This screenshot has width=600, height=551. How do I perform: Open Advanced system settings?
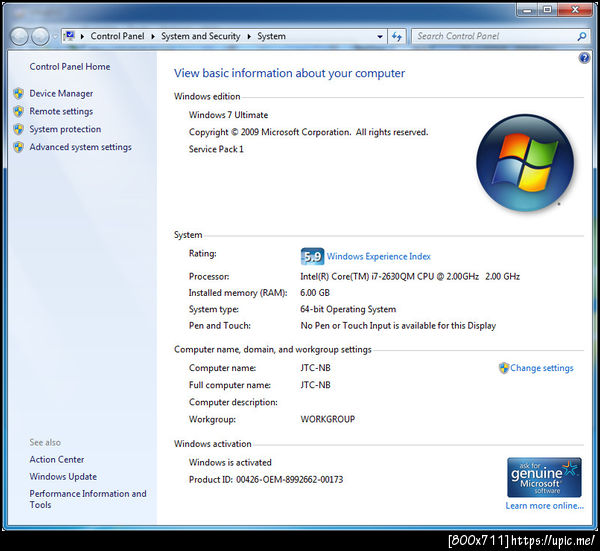pos(80,147)
